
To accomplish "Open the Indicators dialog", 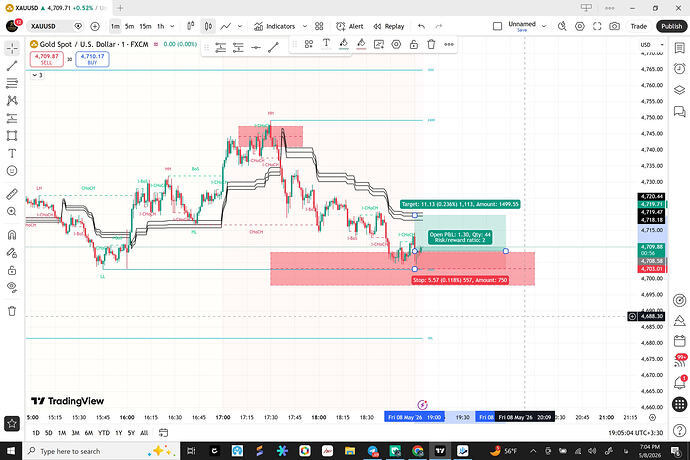I will point(275,26).
